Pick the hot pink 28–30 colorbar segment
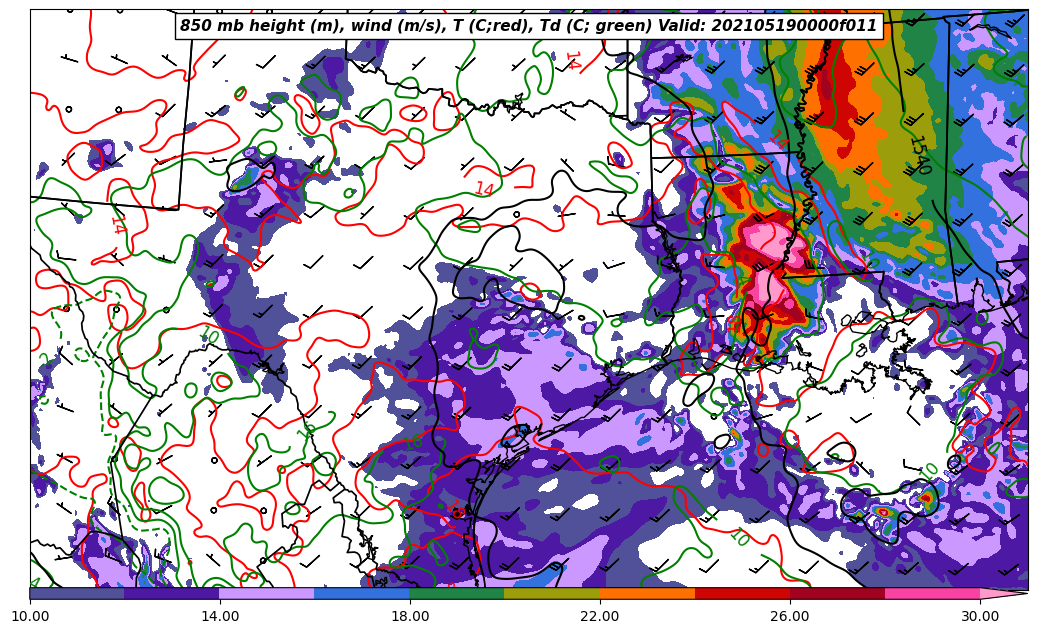The width and height of the screenshot is (1037, 633). coord(932,593)
